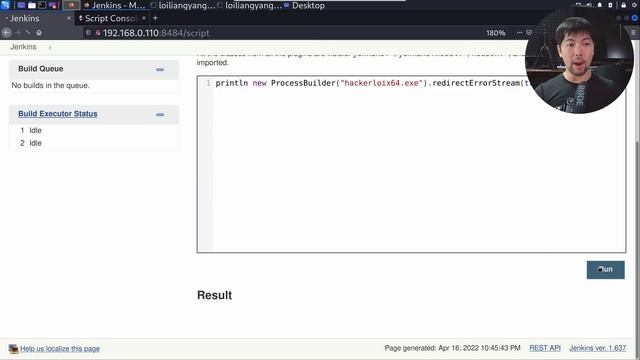Reset the 180% zoom indicator
This screenshot has width=640, height=360.
tap(495, 33)
